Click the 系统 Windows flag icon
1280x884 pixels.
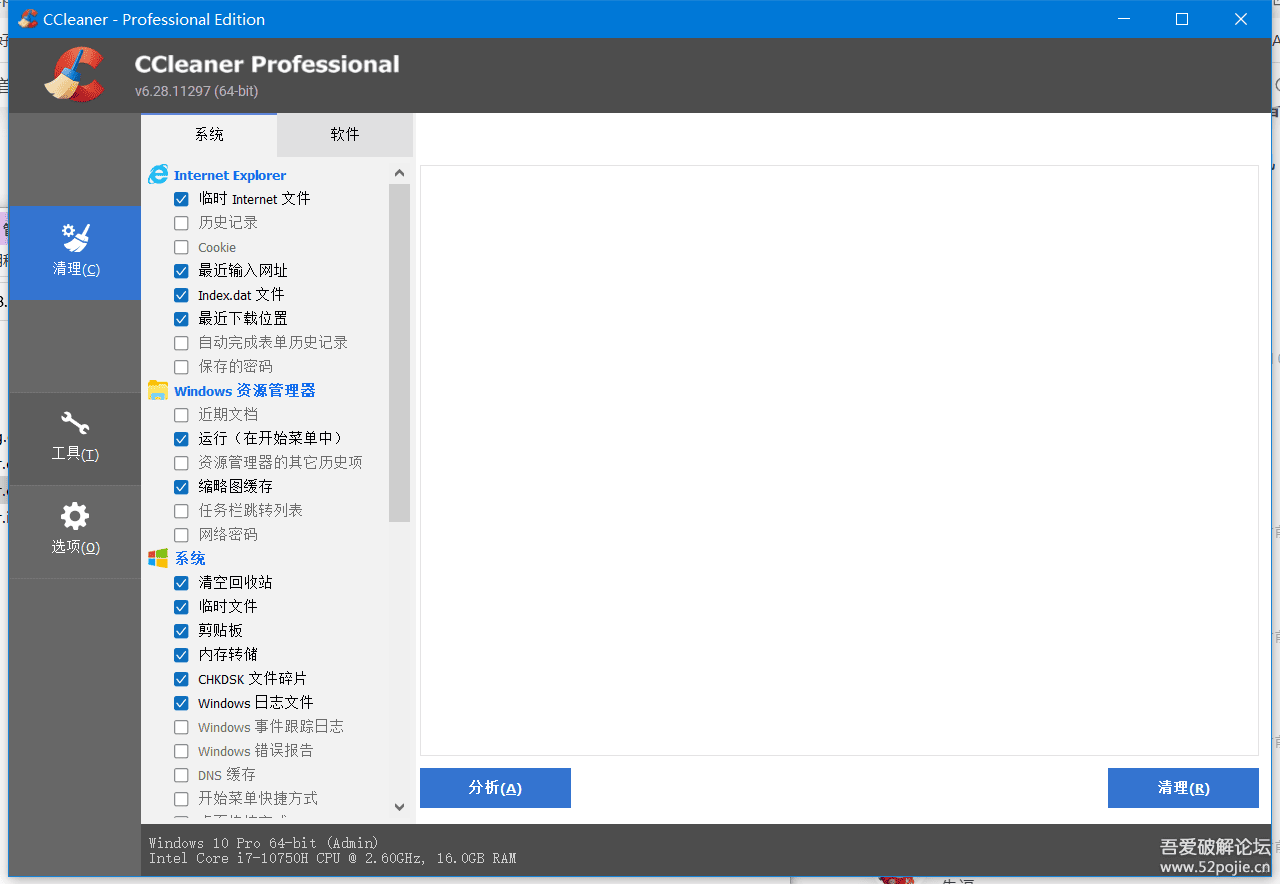click(158, 558)
